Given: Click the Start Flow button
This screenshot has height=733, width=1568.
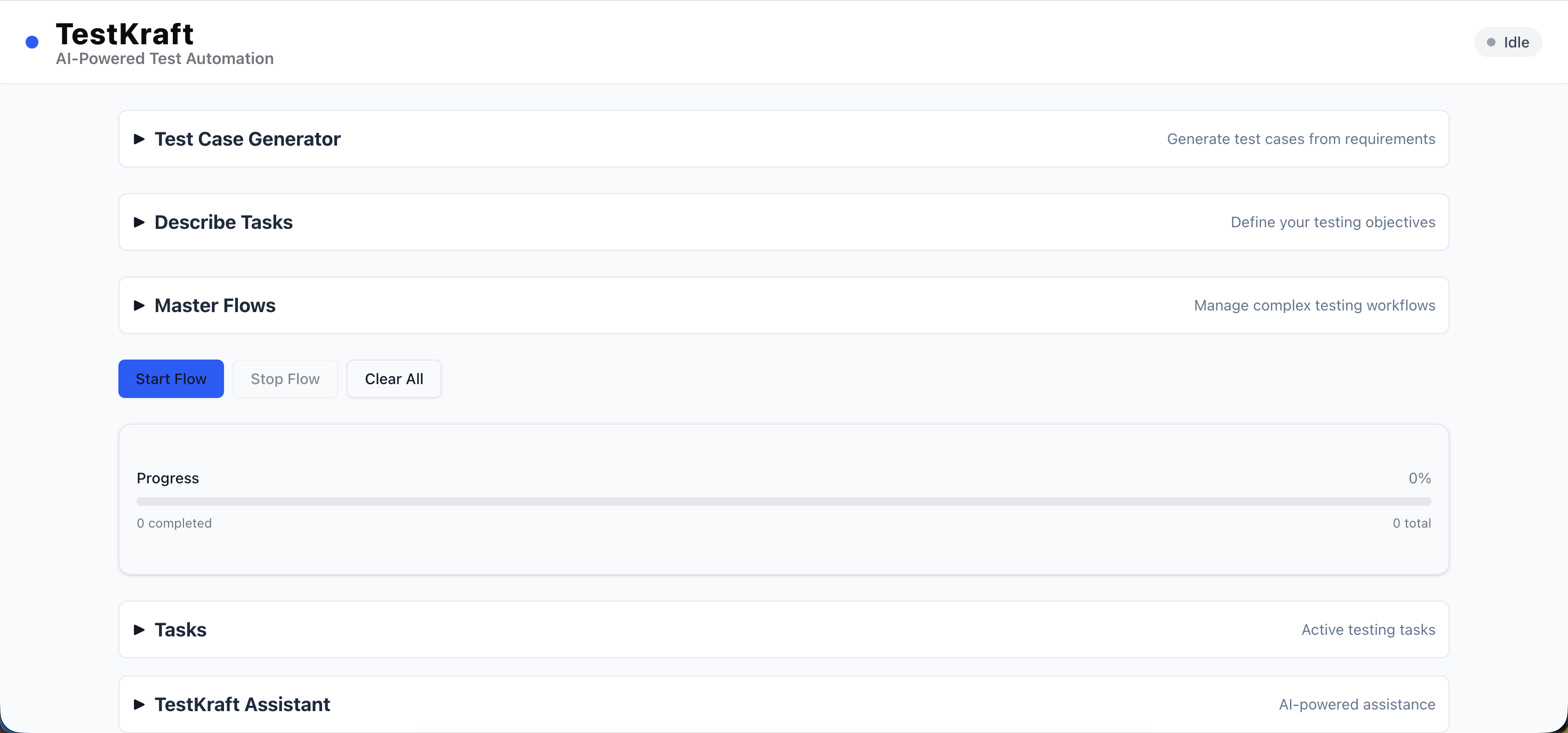Looking at the screenshot, I should [x=171, y=378].
